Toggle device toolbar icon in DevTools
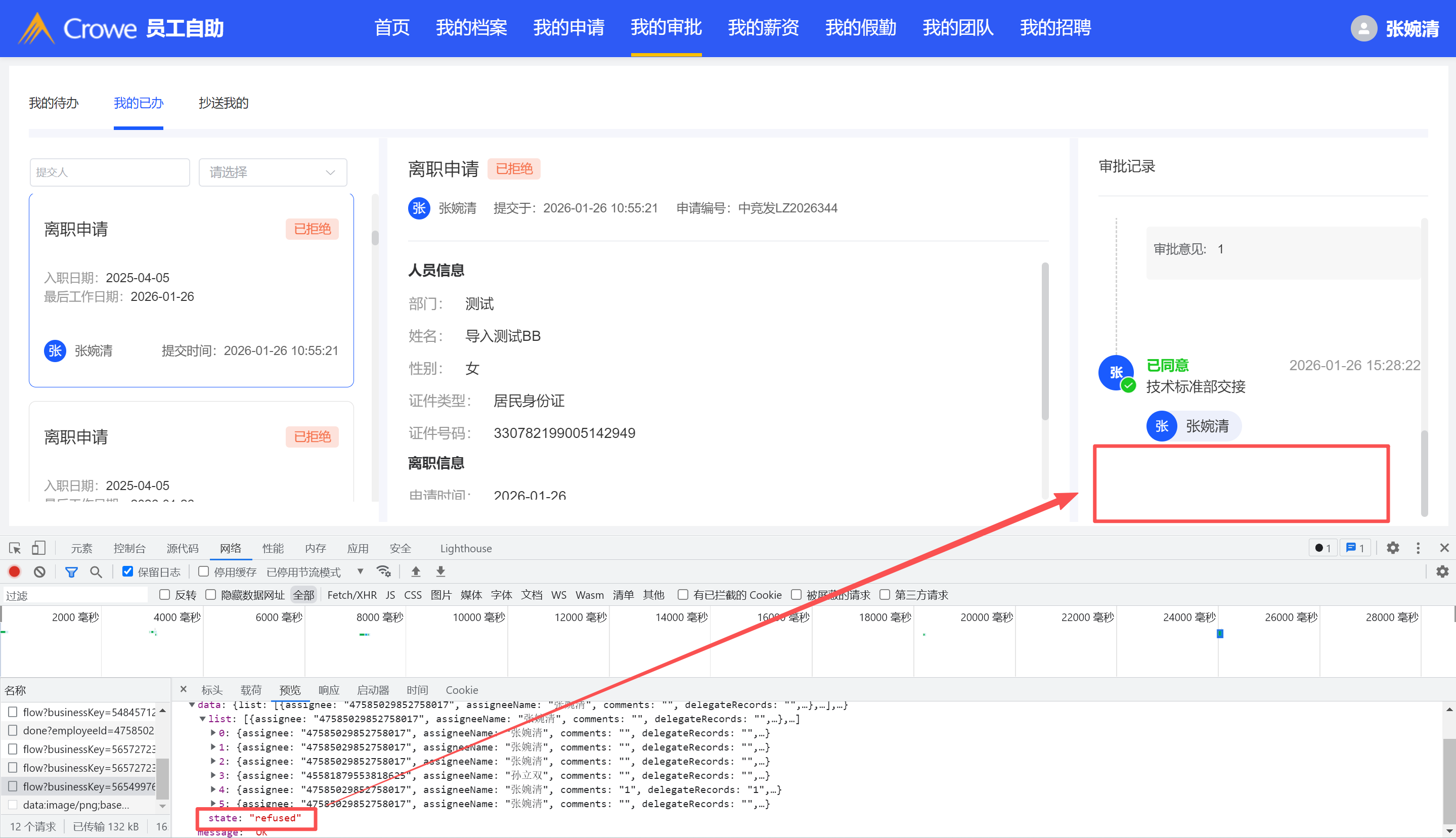The image size is (1456, 838). coord(38,548)
